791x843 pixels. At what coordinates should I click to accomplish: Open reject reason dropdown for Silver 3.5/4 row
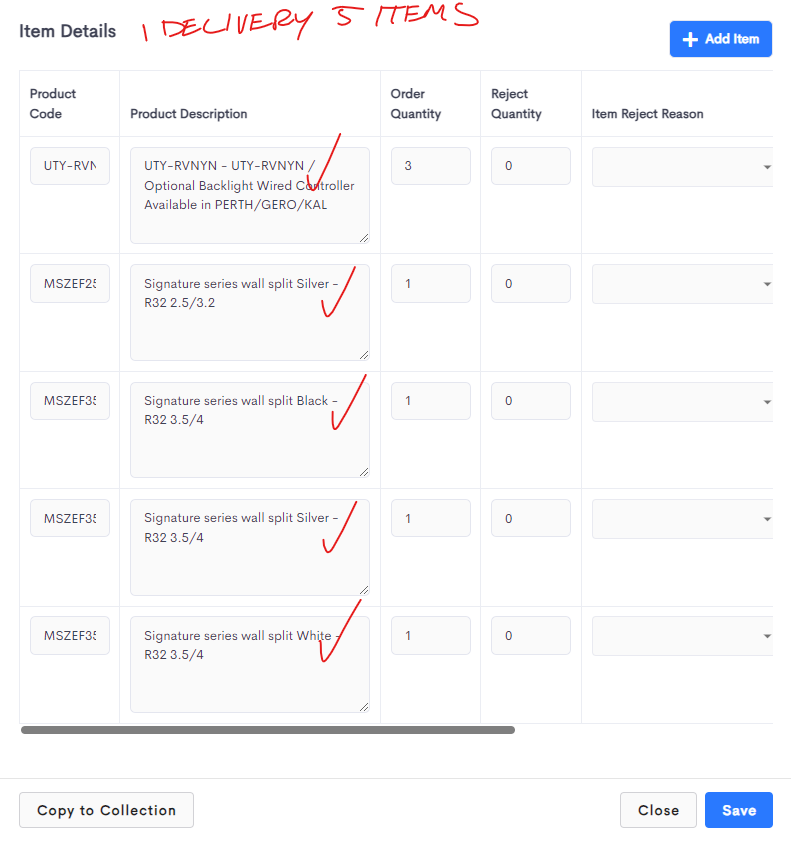[682, 519]
